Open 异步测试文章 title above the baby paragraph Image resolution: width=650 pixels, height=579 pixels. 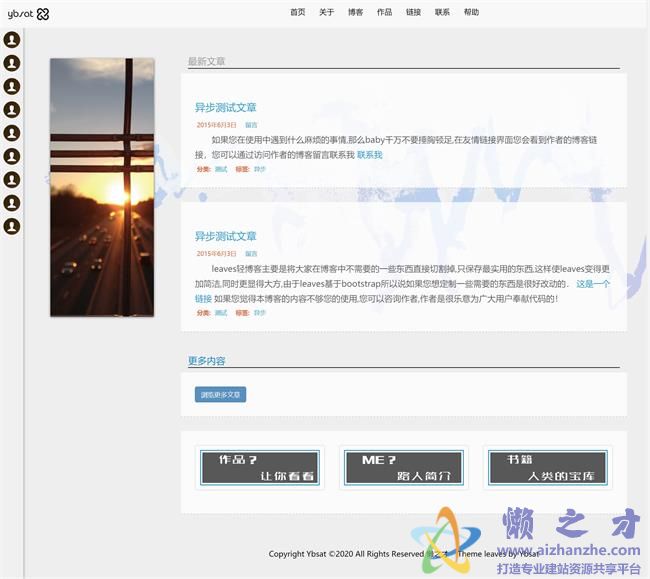pyautogui.click(x=226, y=108)
